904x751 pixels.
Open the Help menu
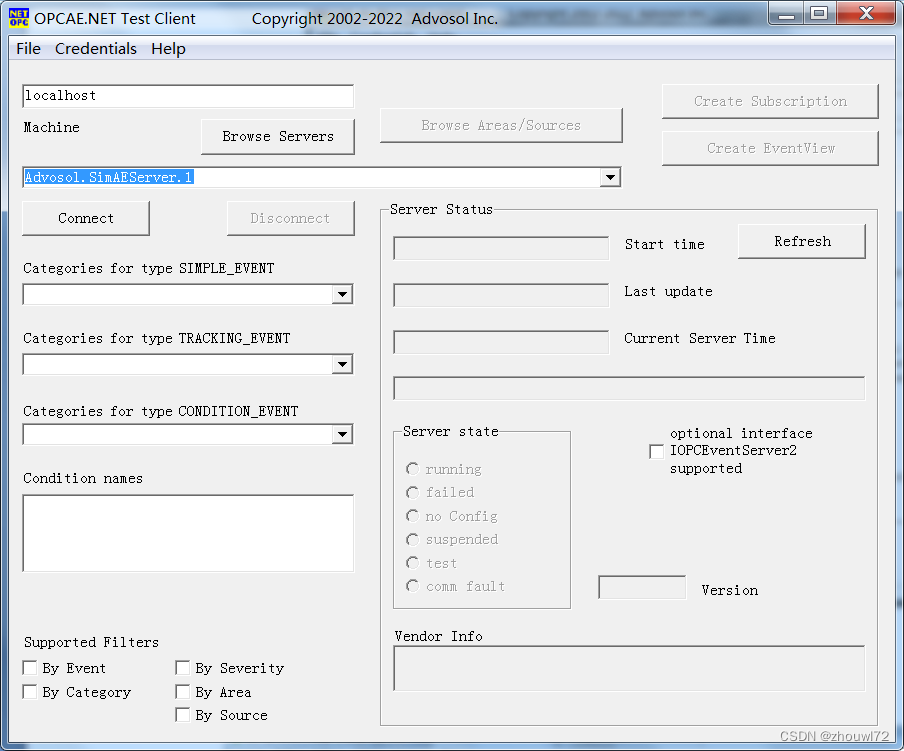pos(168,49)
